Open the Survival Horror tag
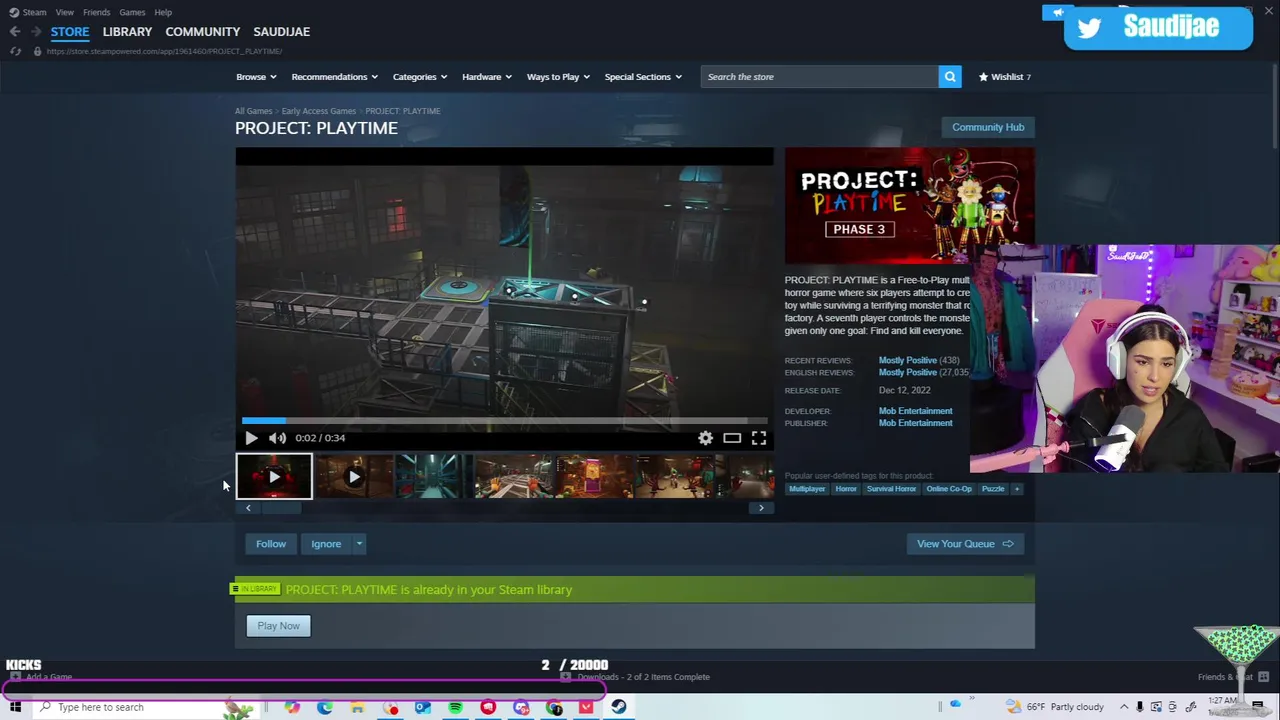 coord(891,489)
